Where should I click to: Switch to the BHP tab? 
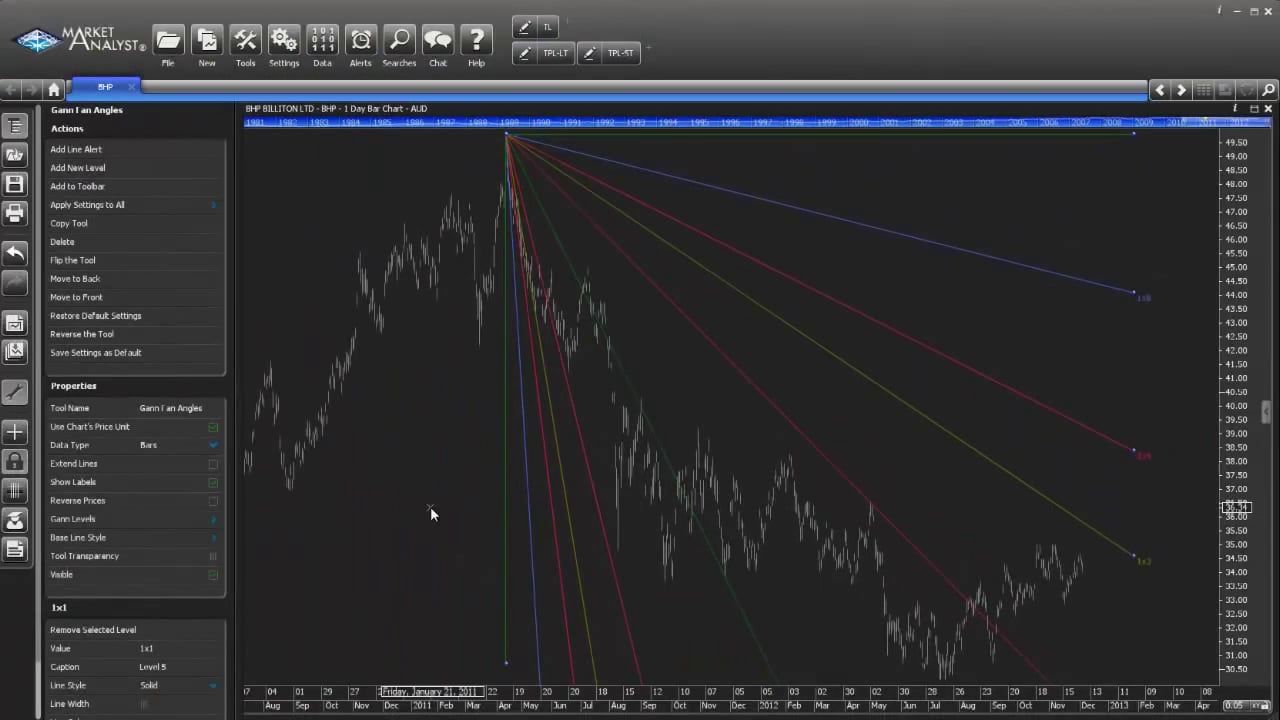pyautogui.click(x=104, y=88)
